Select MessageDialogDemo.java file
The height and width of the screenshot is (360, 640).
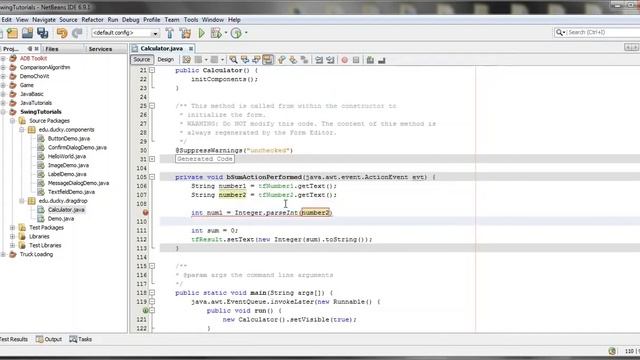[x=78, y=183]
